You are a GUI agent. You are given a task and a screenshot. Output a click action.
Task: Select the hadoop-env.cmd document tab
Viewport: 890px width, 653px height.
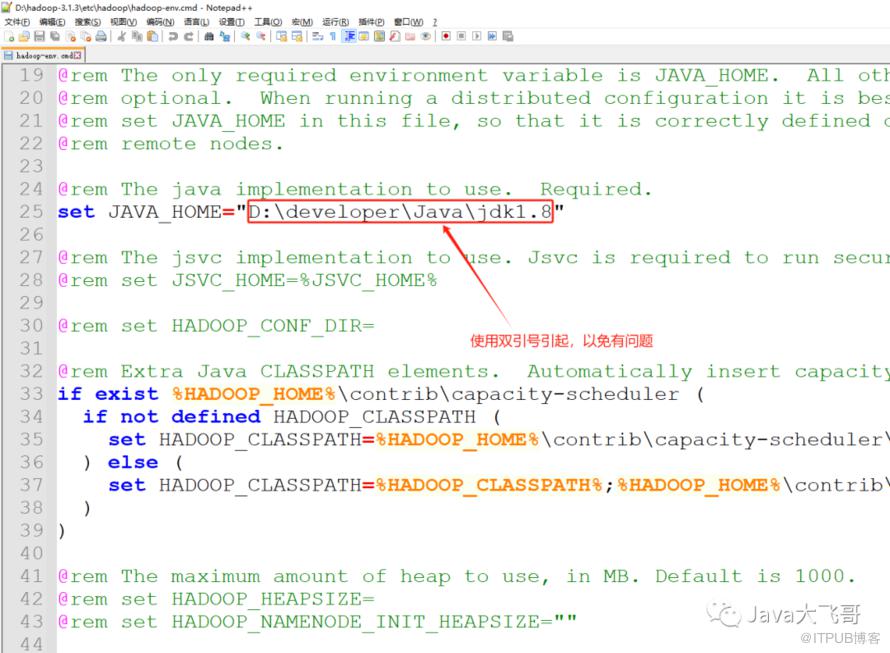(x=38, y=56)
